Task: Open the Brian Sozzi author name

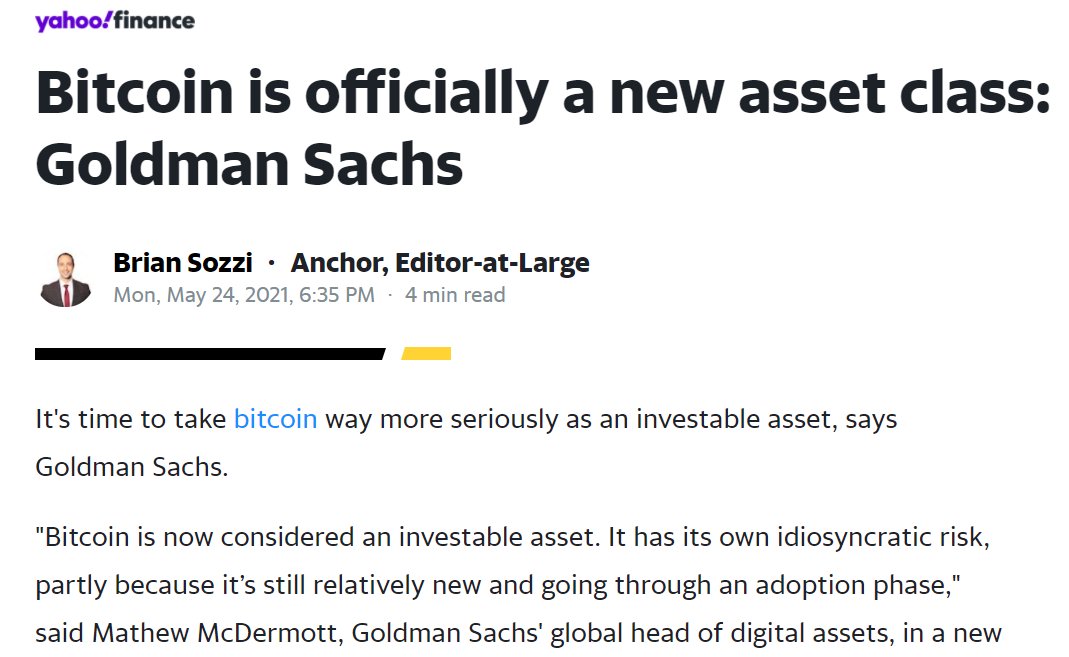Action: coord(183,262)
